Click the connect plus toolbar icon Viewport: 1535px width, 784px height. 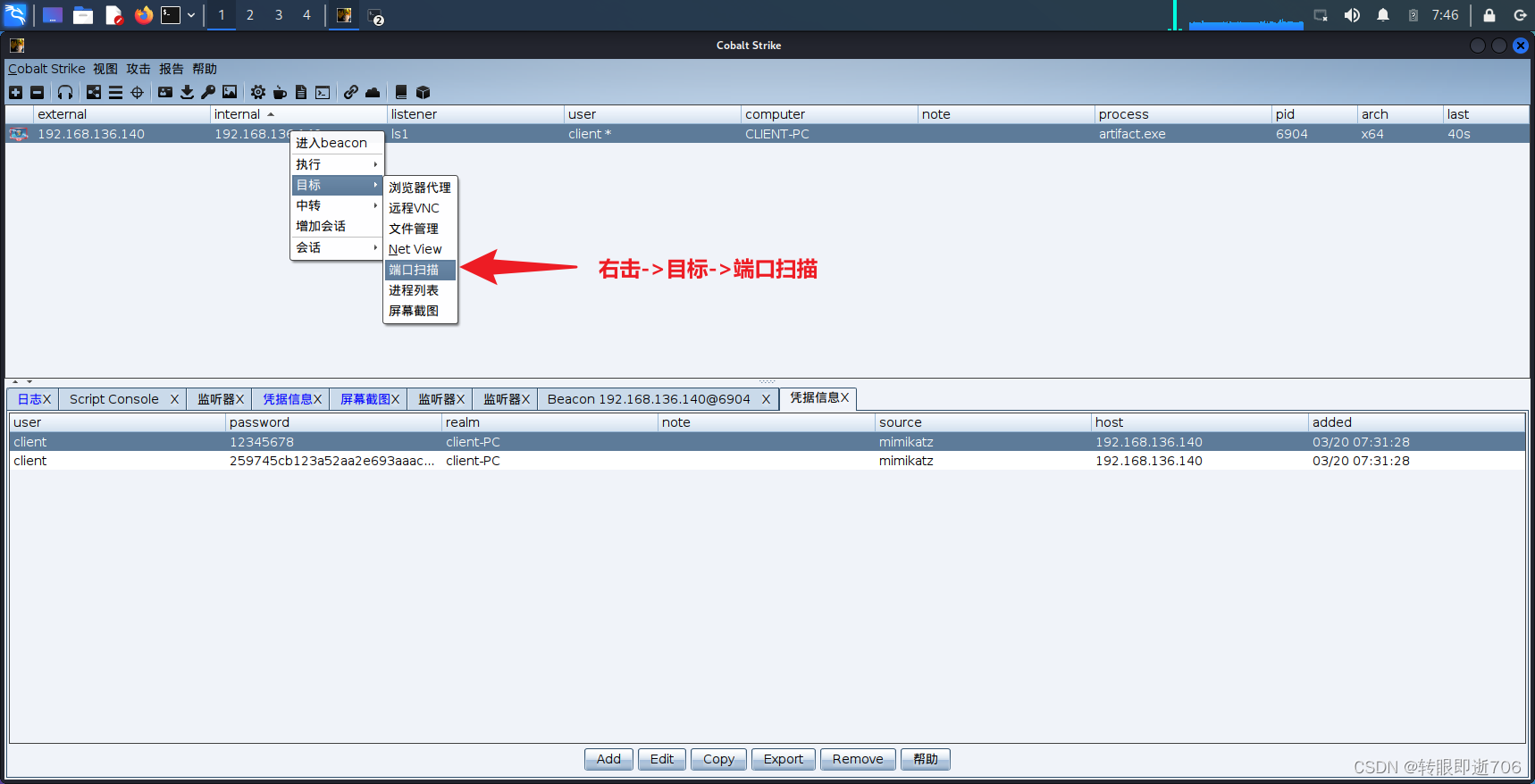[15, 92]
